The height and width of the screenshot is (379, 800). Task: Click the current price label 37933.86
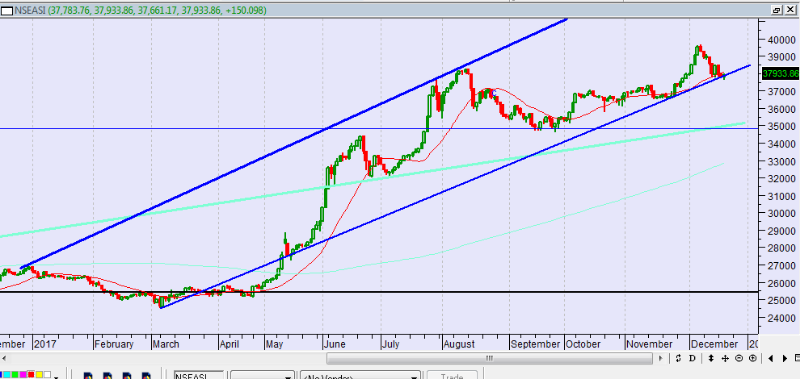coord(781,73)
